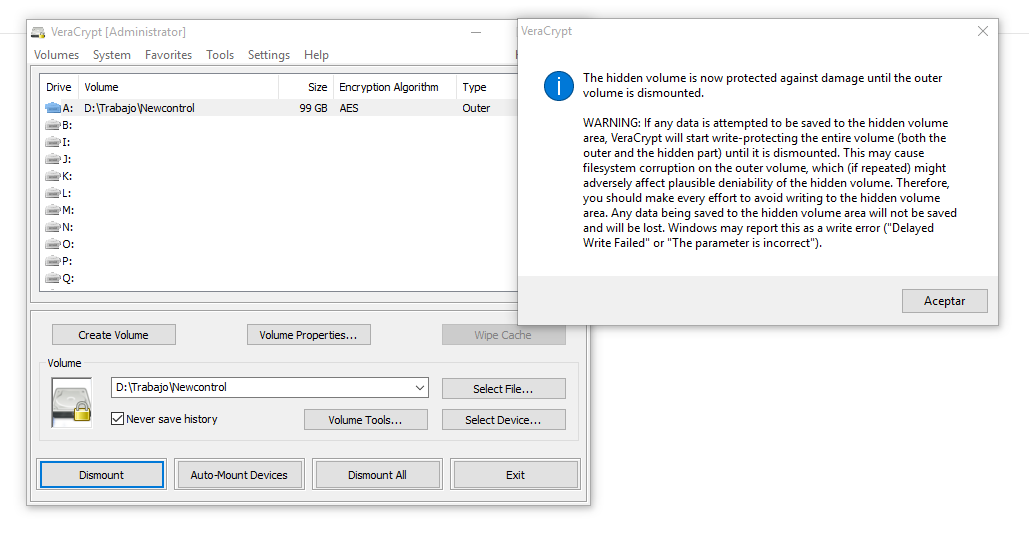Click the Type column header
This screenshot has height=544, width=1029.
[487, 87]
